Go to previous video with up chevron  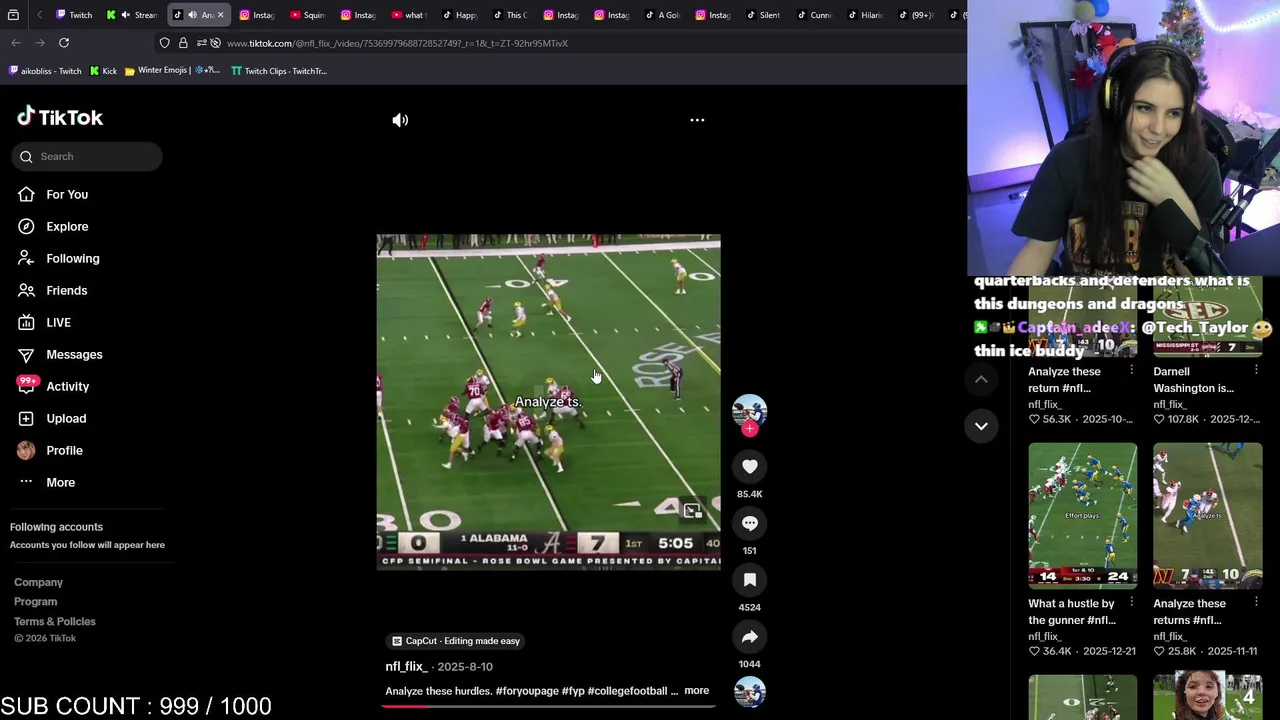tap(981, 379)
